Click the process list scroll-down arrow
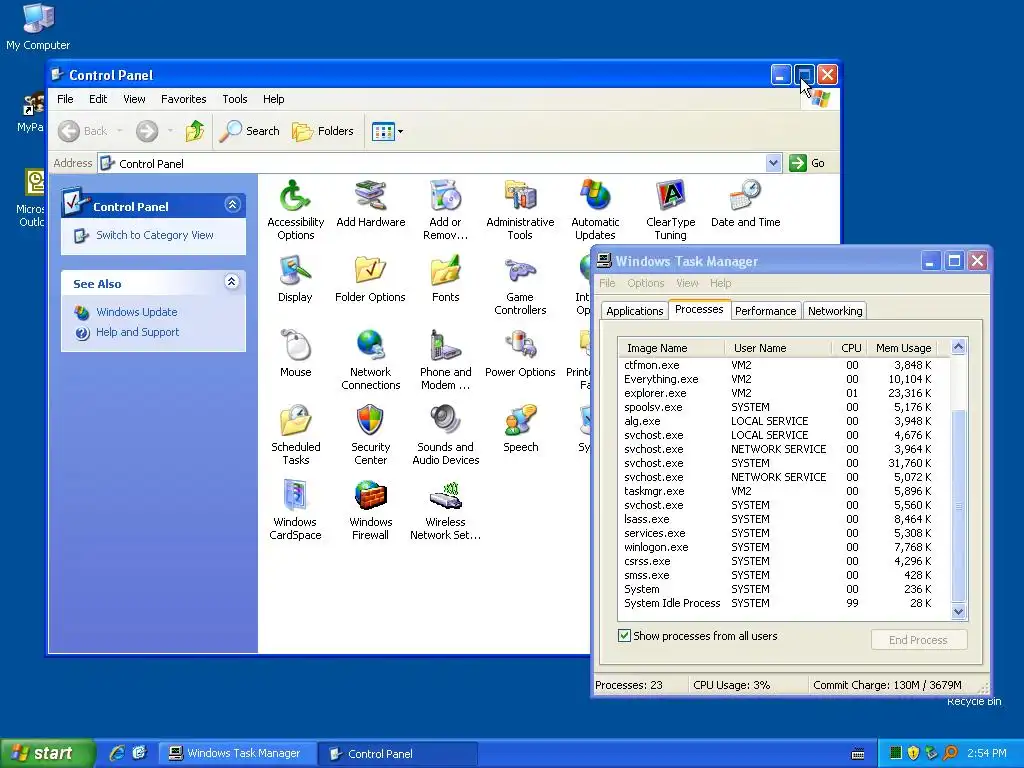The image size is (1024, 768). (x=958, y=612)
